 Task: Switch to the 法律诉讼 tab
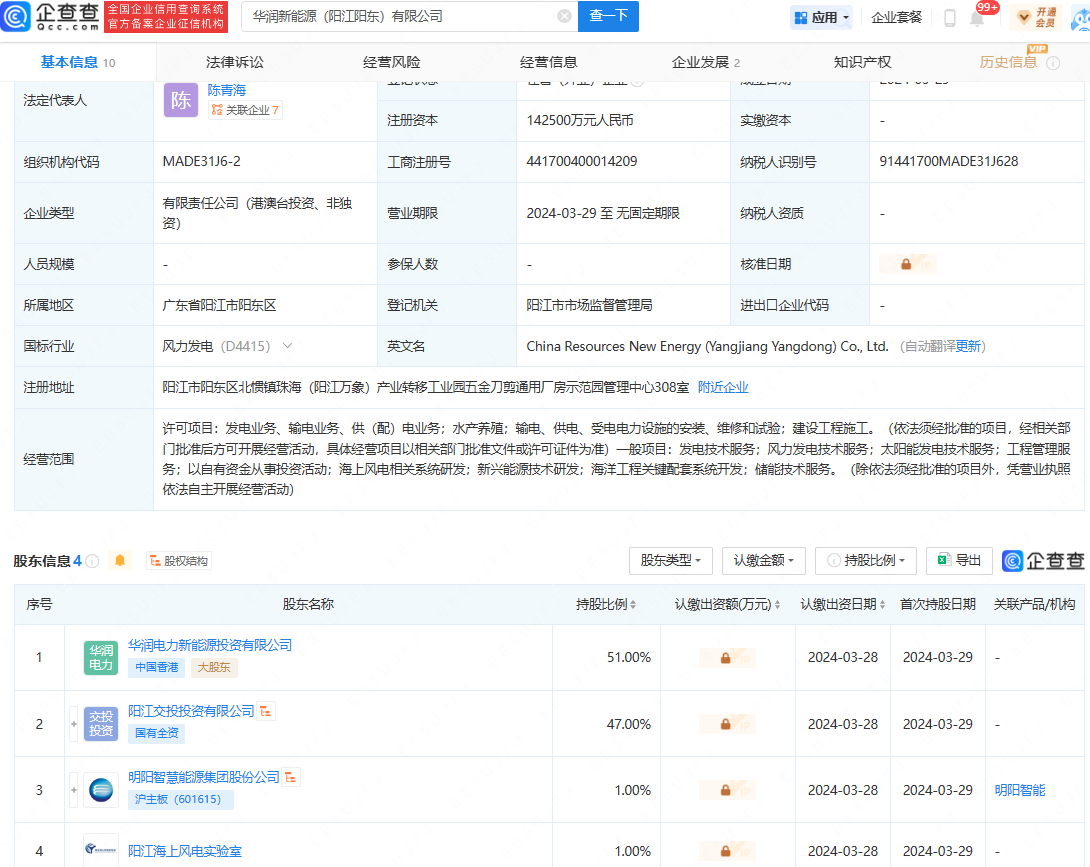pyautogui.click(x=235, y=62)
